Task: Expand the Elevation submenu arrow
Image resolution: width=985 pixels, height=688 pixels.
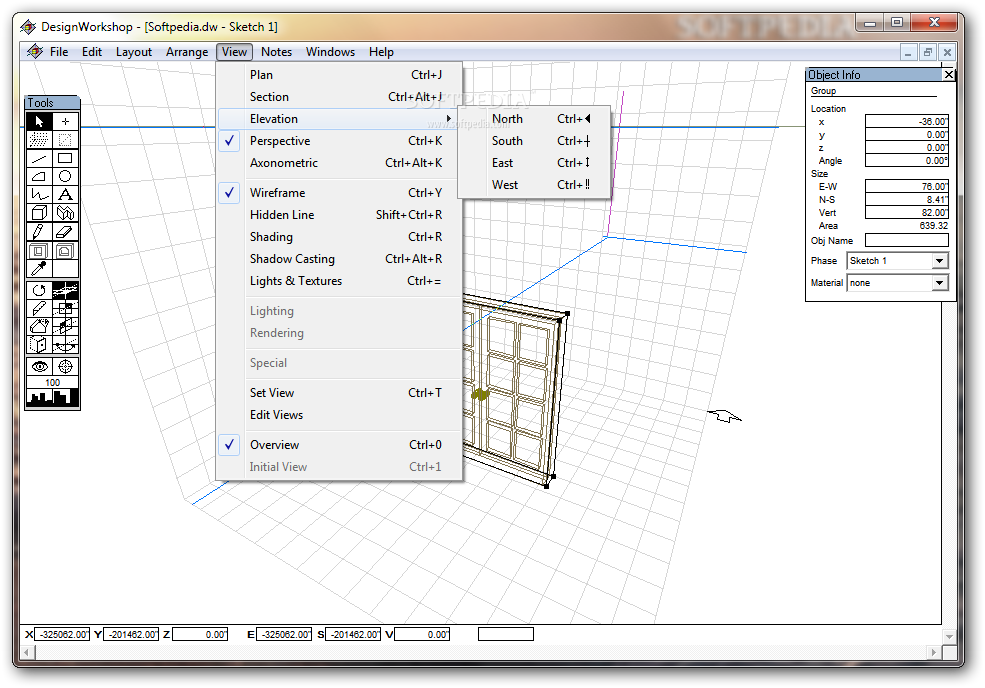Action: [449, 119]
